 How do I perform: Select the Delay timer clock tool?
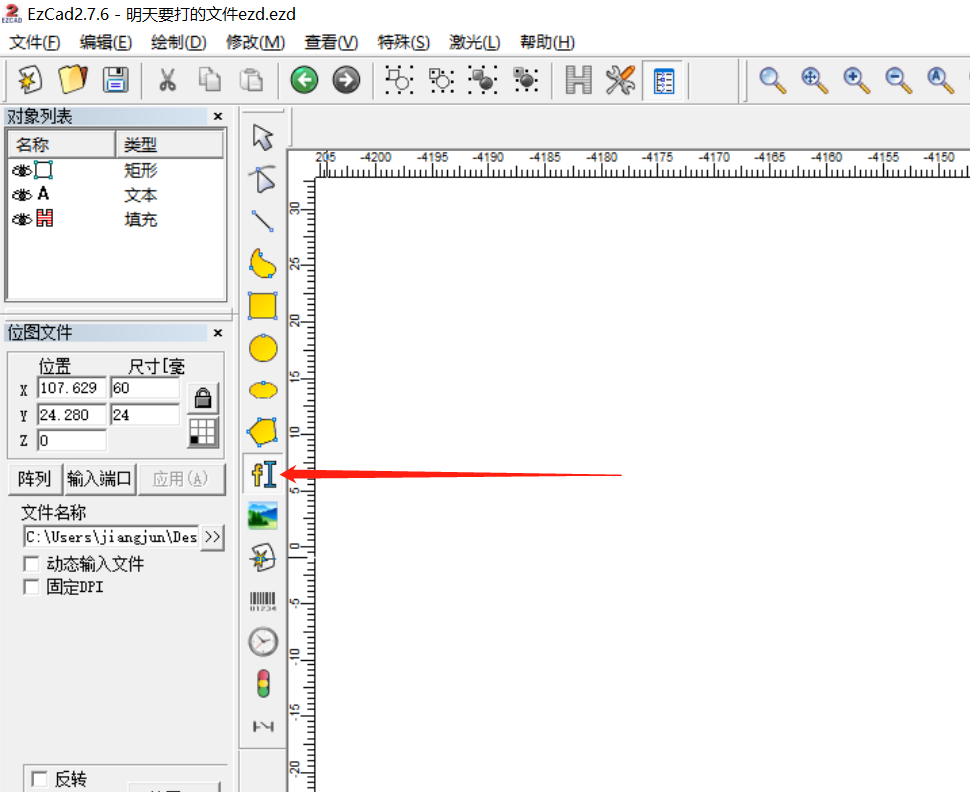coord(263,642)
